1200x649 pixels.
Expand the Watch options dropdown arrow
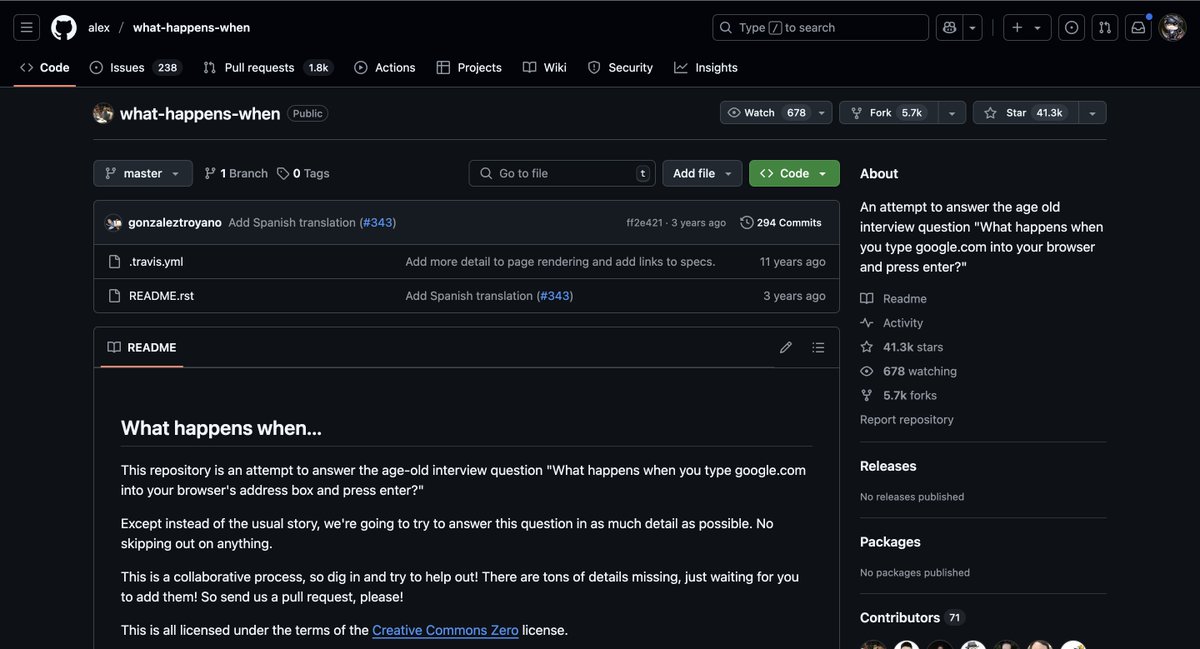[822, 113]
